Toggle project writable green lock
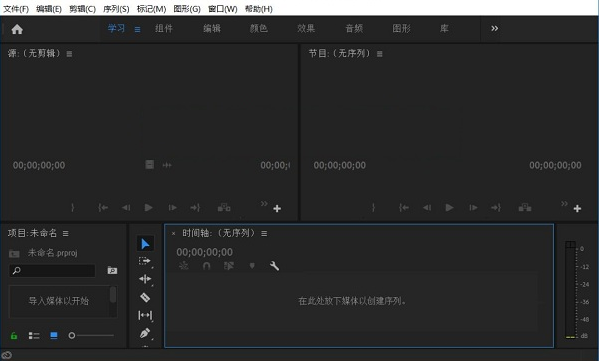The image size is (599, 361). coord(14,336)
